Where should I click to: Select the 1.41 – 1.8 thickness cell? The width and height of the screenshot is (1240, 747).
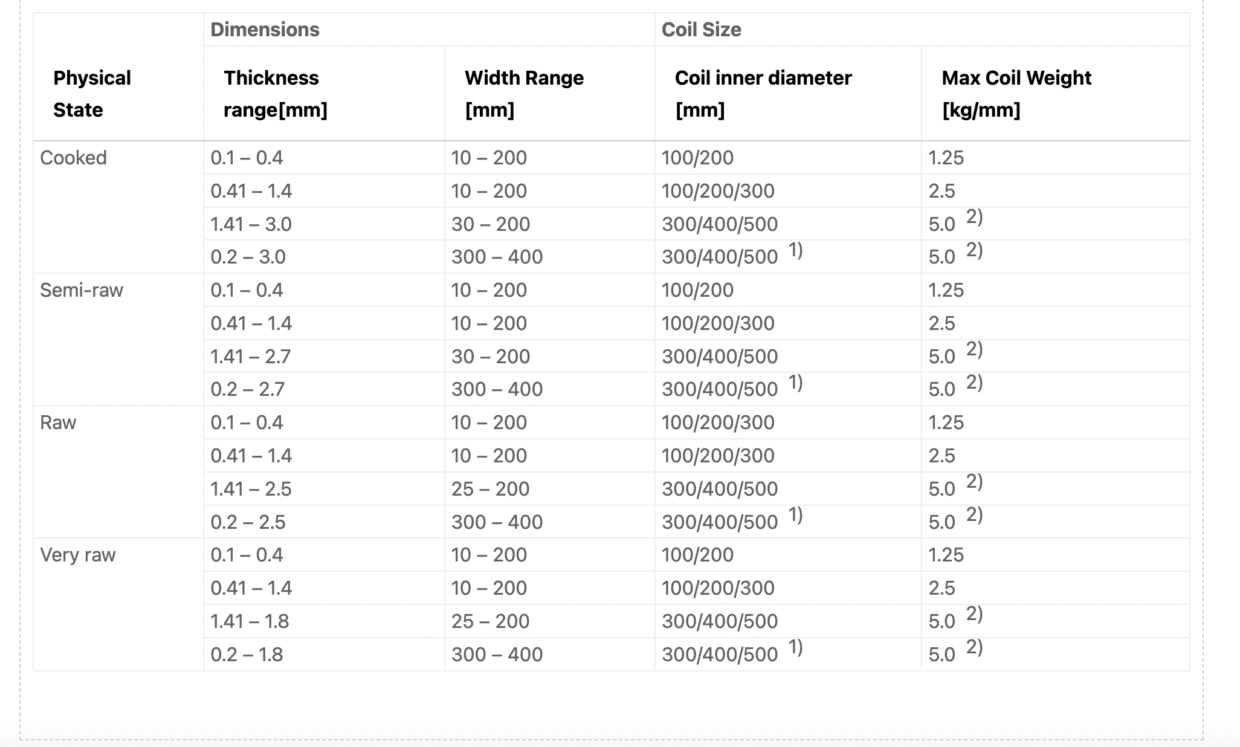coord(250,621)
